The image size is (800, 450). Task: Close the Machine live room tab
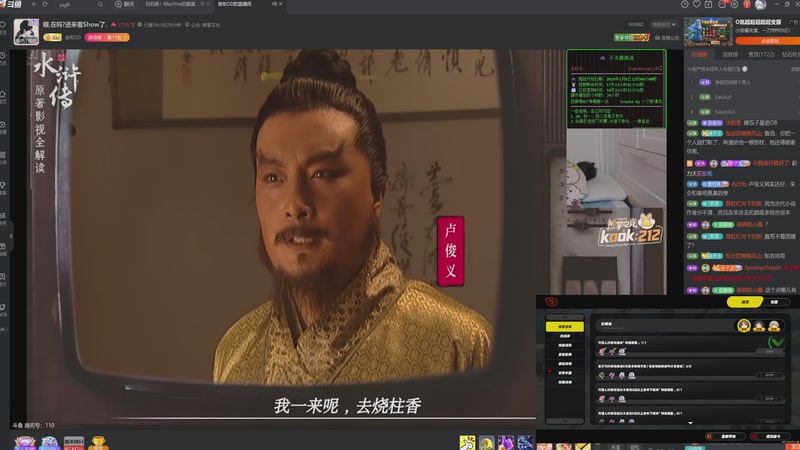[208, 4]
